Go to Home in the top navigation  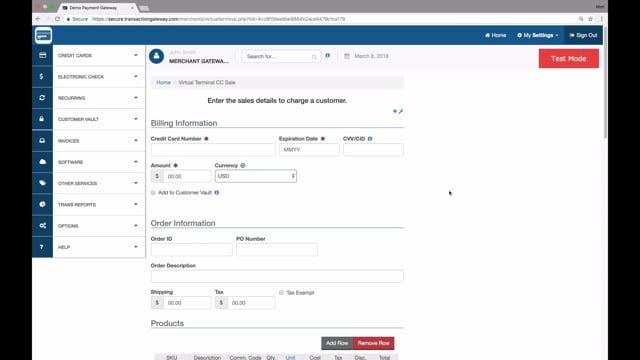click(496, 36)
